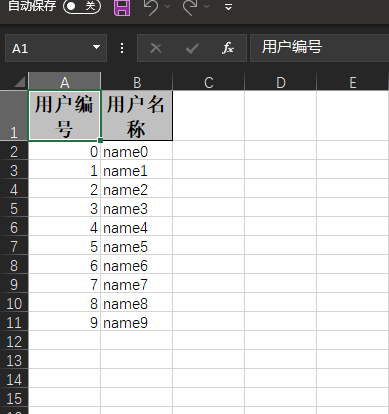Select column B header

coord(137,82)
